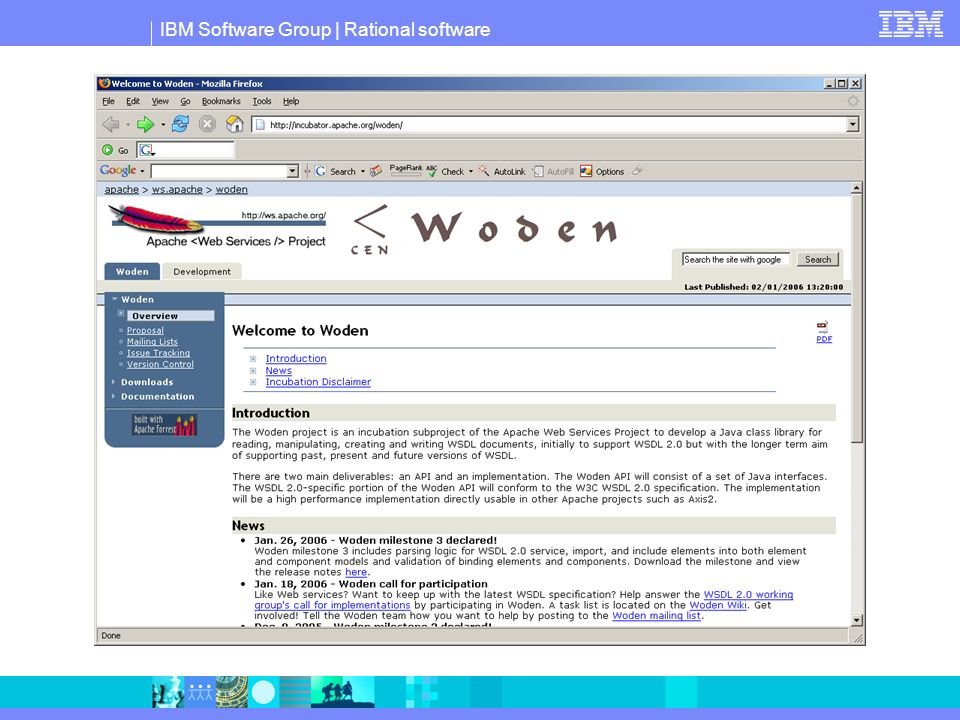The image size is (960, 720).
Task: Click the AutoFill toolbar button
Action: coord(553,171)
